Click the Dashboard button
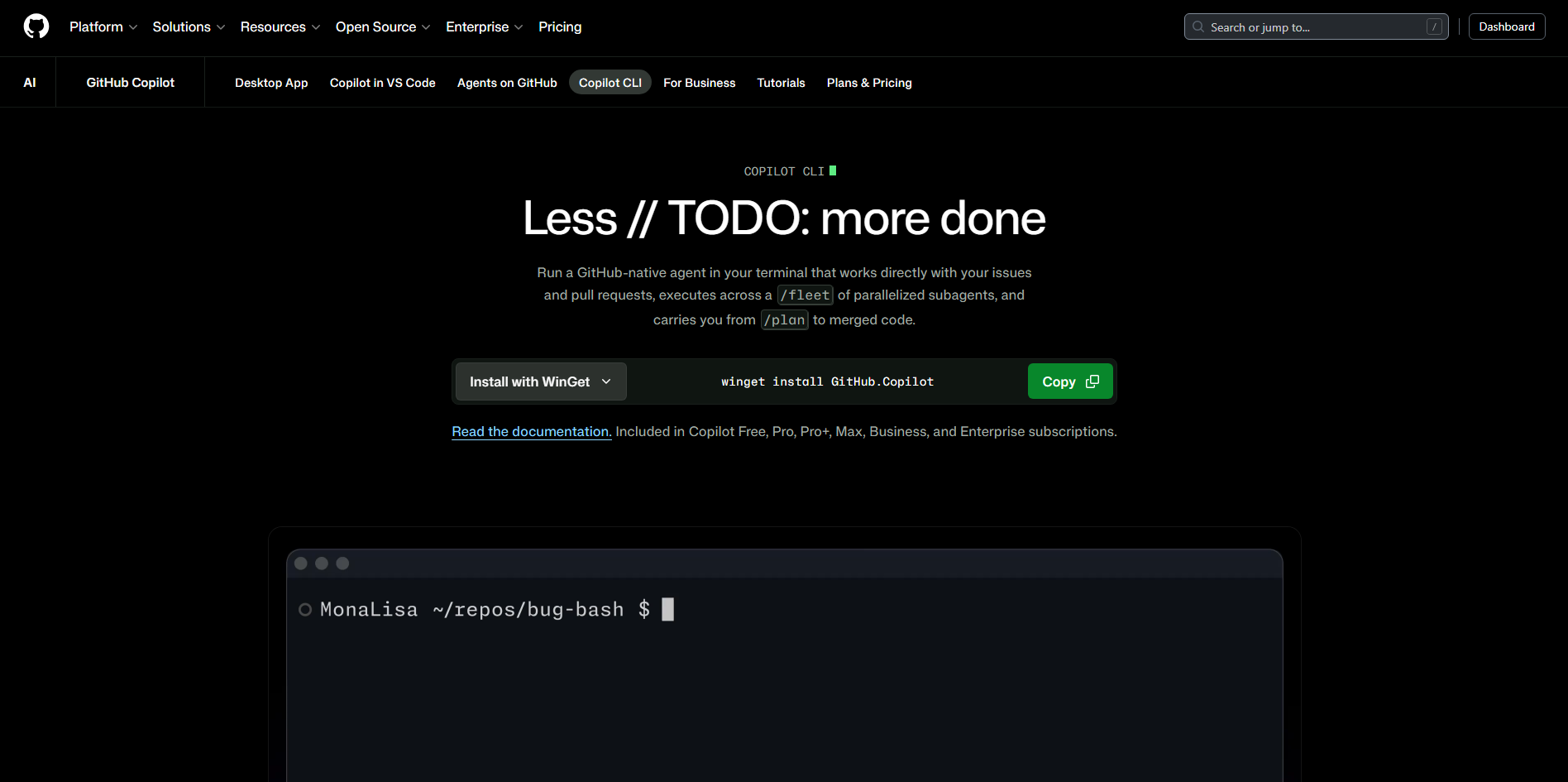This screenshot has width=1568, height=782. (1507, 26)
